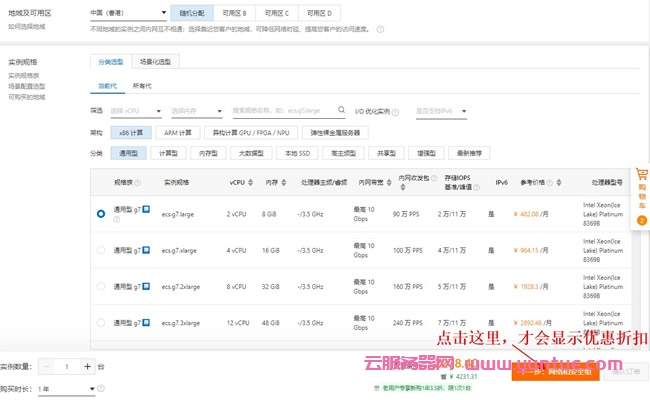Open the 购买时长 1年 dropdown
The image size is (650, 400).
point(66,388)
